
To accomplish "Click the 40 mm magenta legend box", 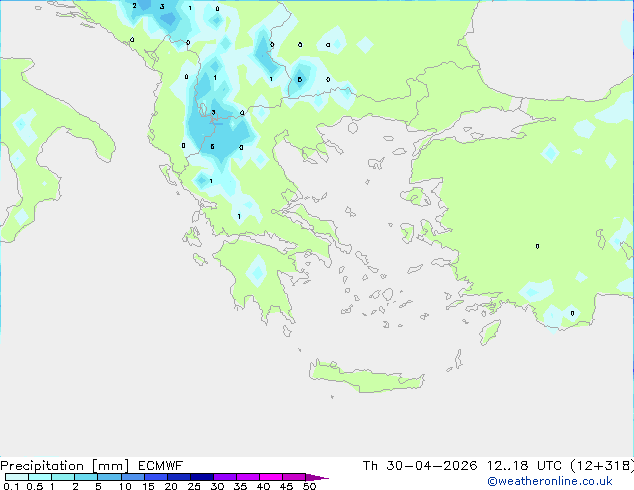I will 271,477.
